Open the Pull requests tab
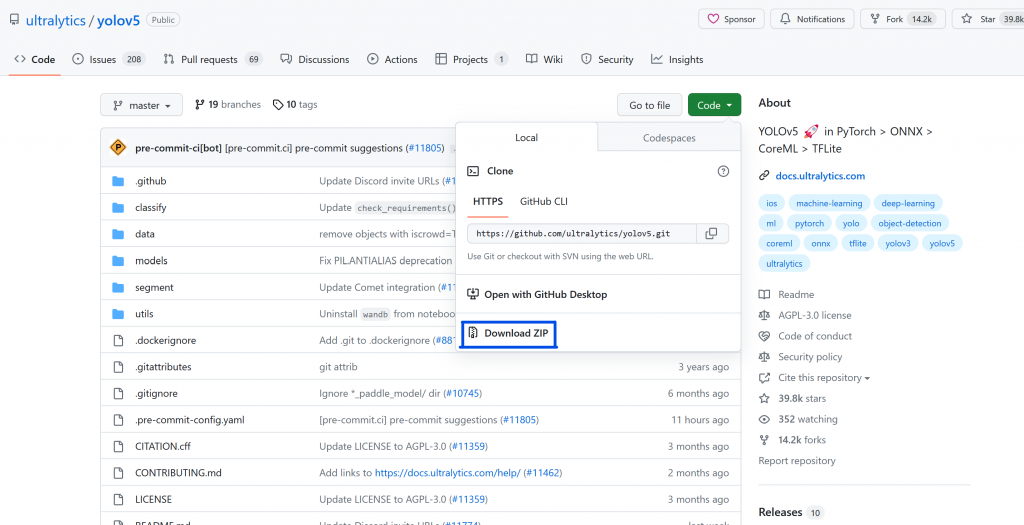 212,59
